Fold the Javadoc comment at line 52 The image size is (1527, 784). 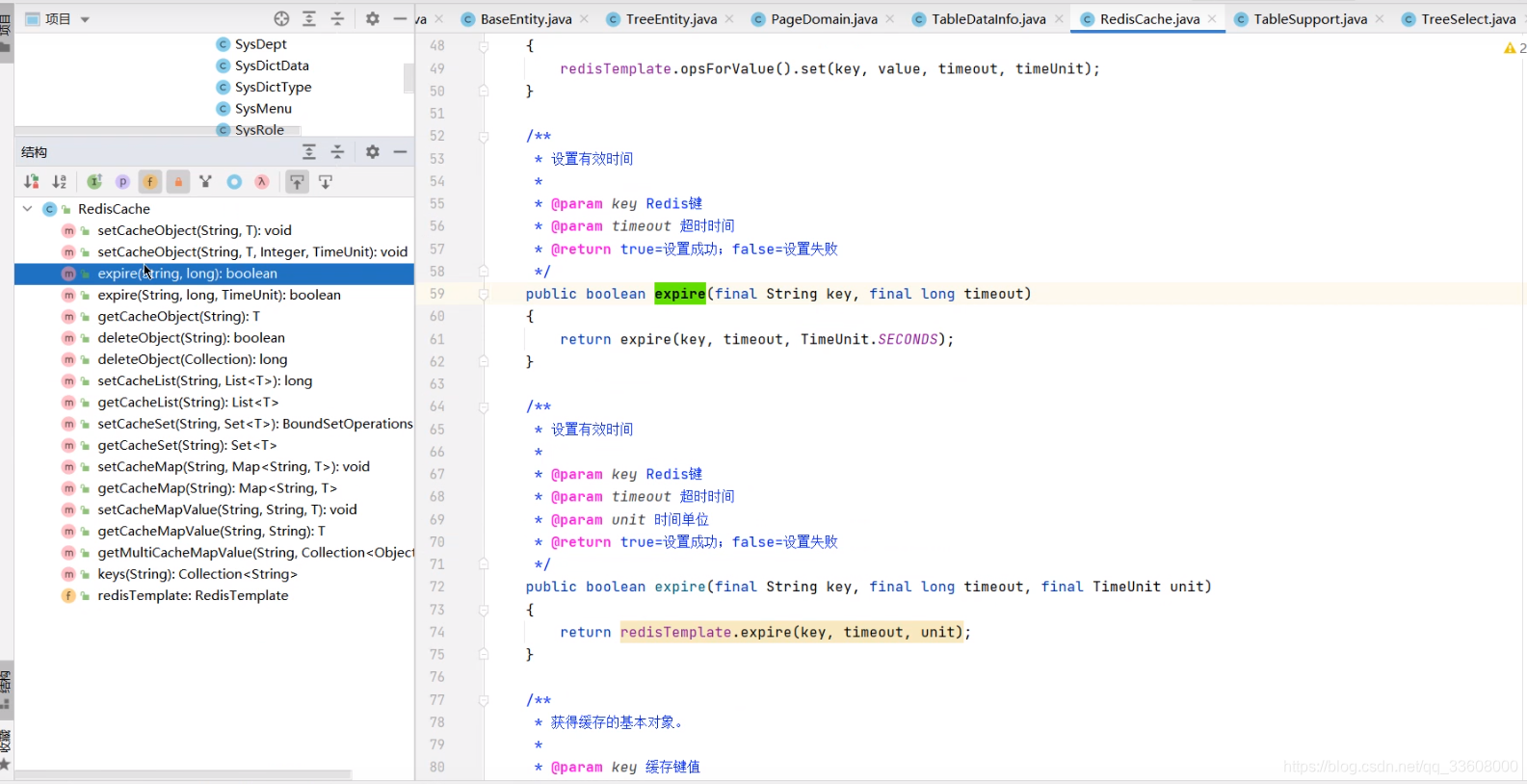(484, 136)
